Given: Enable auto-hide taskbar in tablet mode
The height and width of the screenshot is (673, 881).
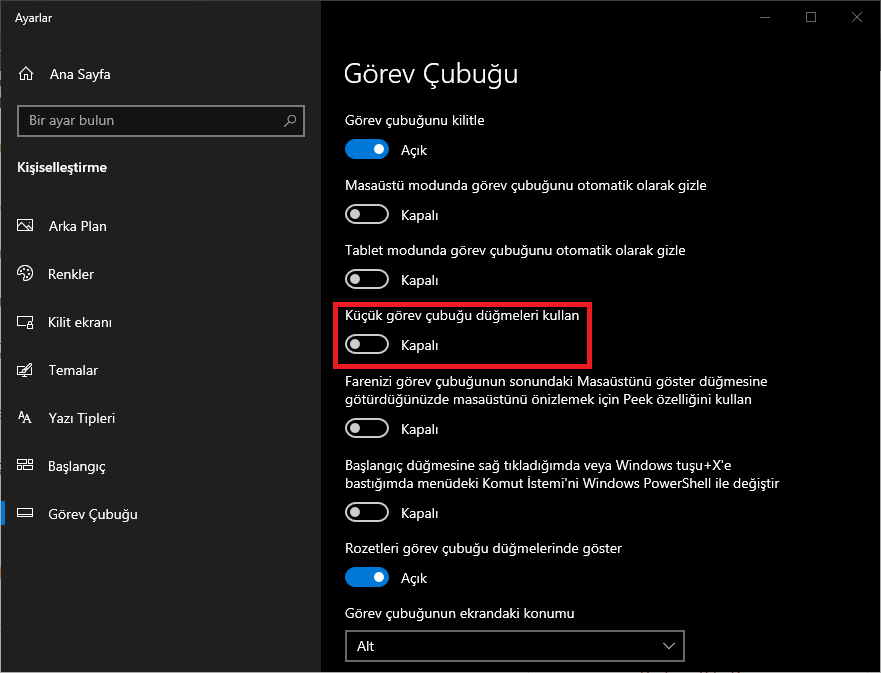Looking at the screenshot, I should coord(367,279).
